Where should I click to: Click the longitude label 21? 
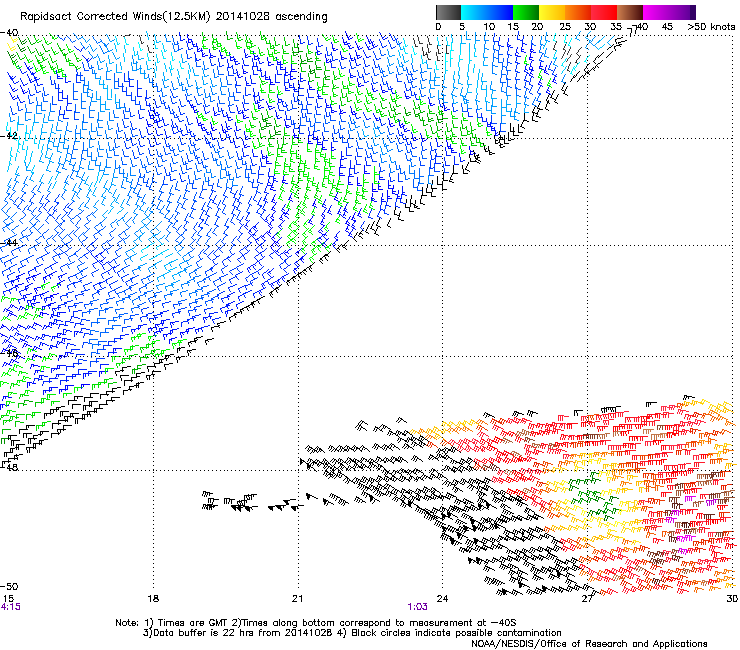297,599
